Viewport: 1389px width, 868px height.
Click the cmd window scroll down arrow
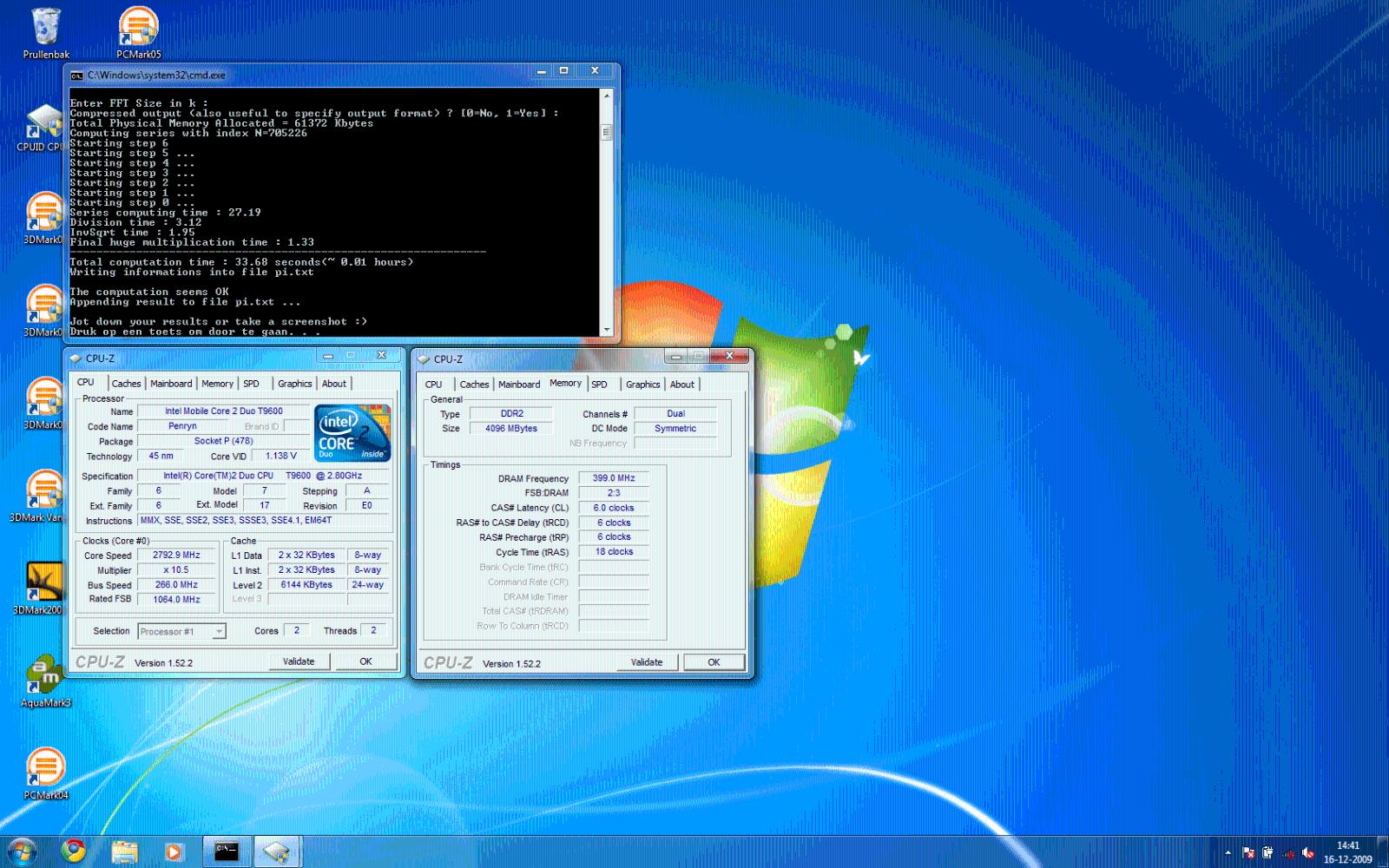[x=607, y=329]
